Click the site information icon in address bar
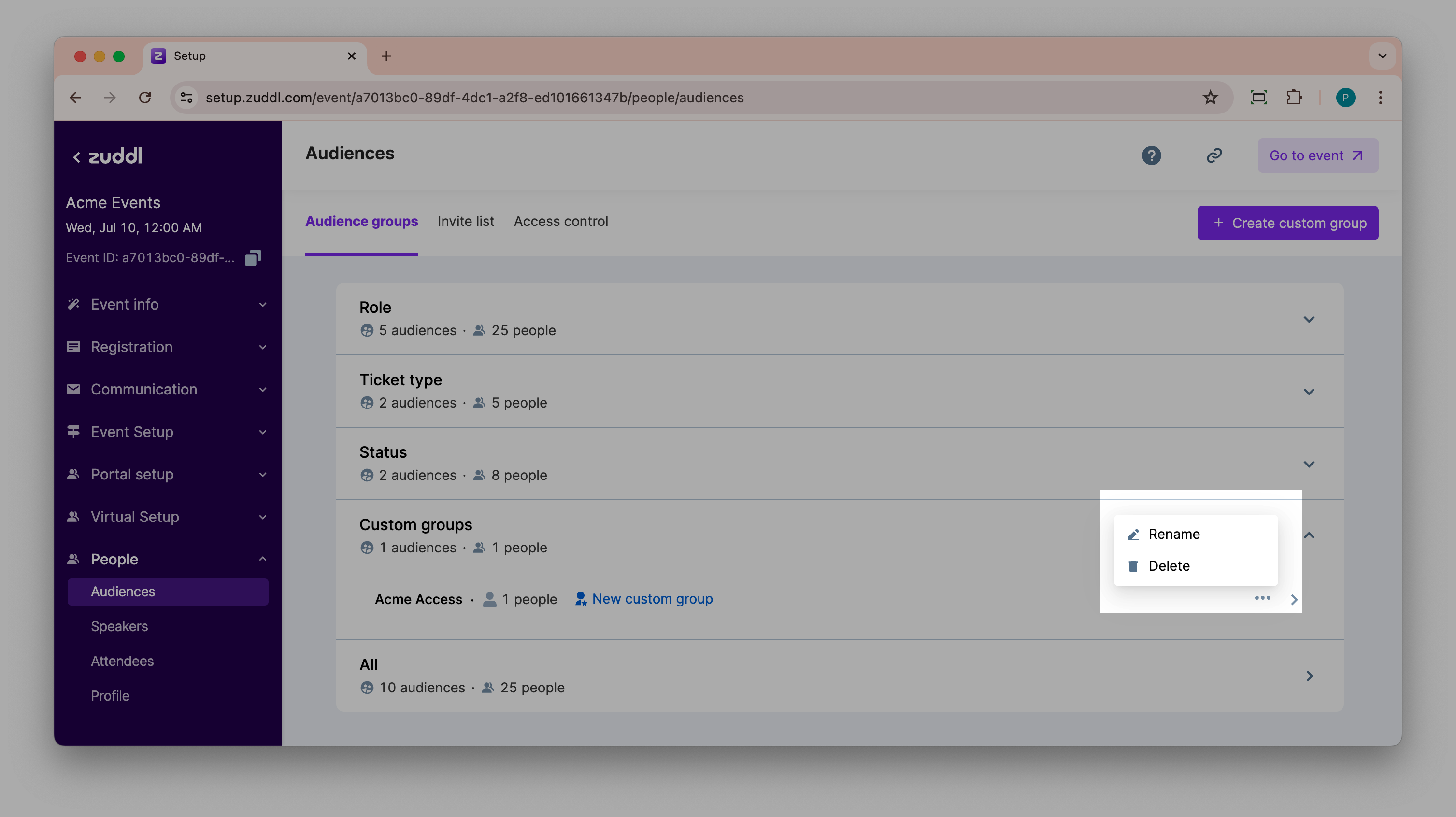Screen dimensions: 1456x817 point(186,98)
